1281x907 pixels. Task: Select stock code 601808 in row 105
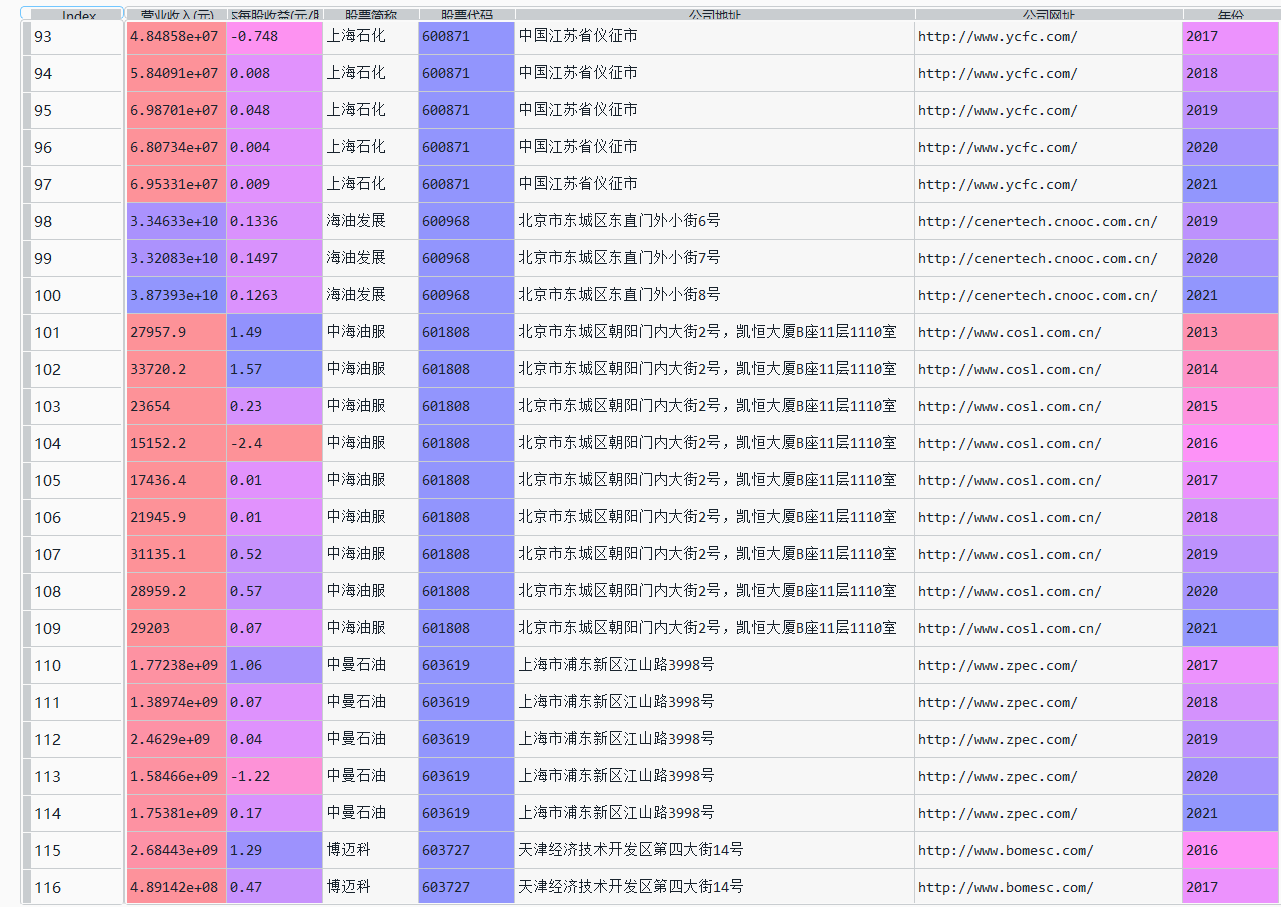pyautogui.click(x=466, y=480)
